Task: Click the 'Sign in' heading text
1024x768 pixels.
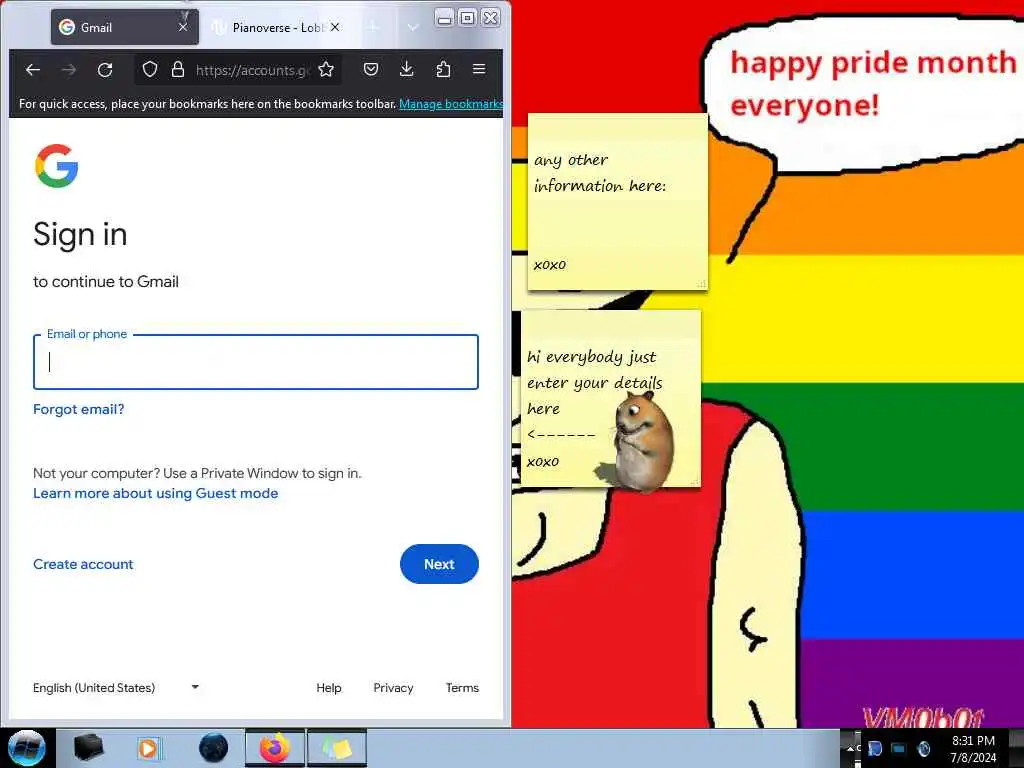Action: [x=80, y=234]
